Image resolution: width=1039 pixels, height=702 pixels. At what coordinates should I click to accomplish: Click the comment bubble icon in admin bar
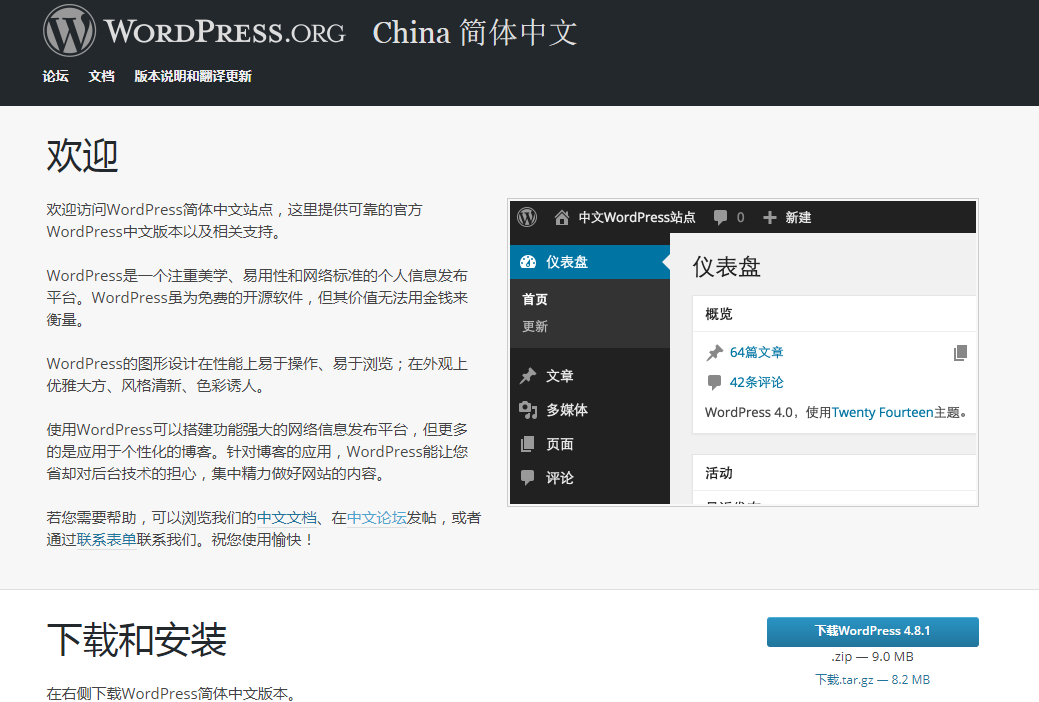tap(720, 217)
